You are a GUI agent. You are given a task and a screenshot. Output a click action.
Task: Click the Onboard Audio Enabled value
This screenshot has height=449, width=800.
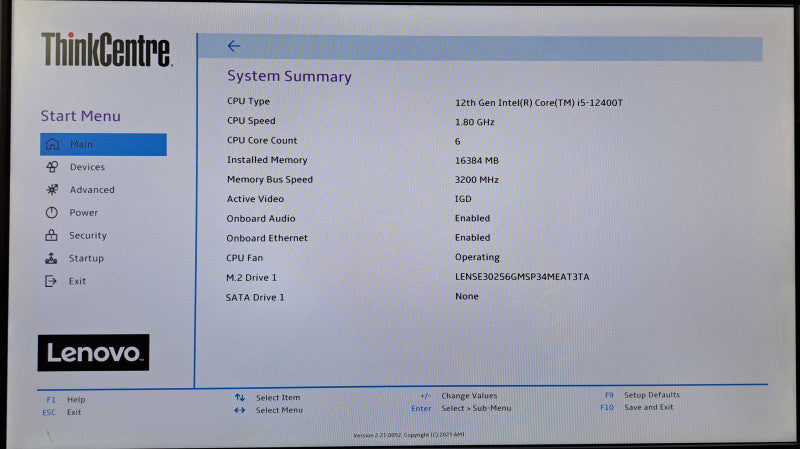[472, 218]
